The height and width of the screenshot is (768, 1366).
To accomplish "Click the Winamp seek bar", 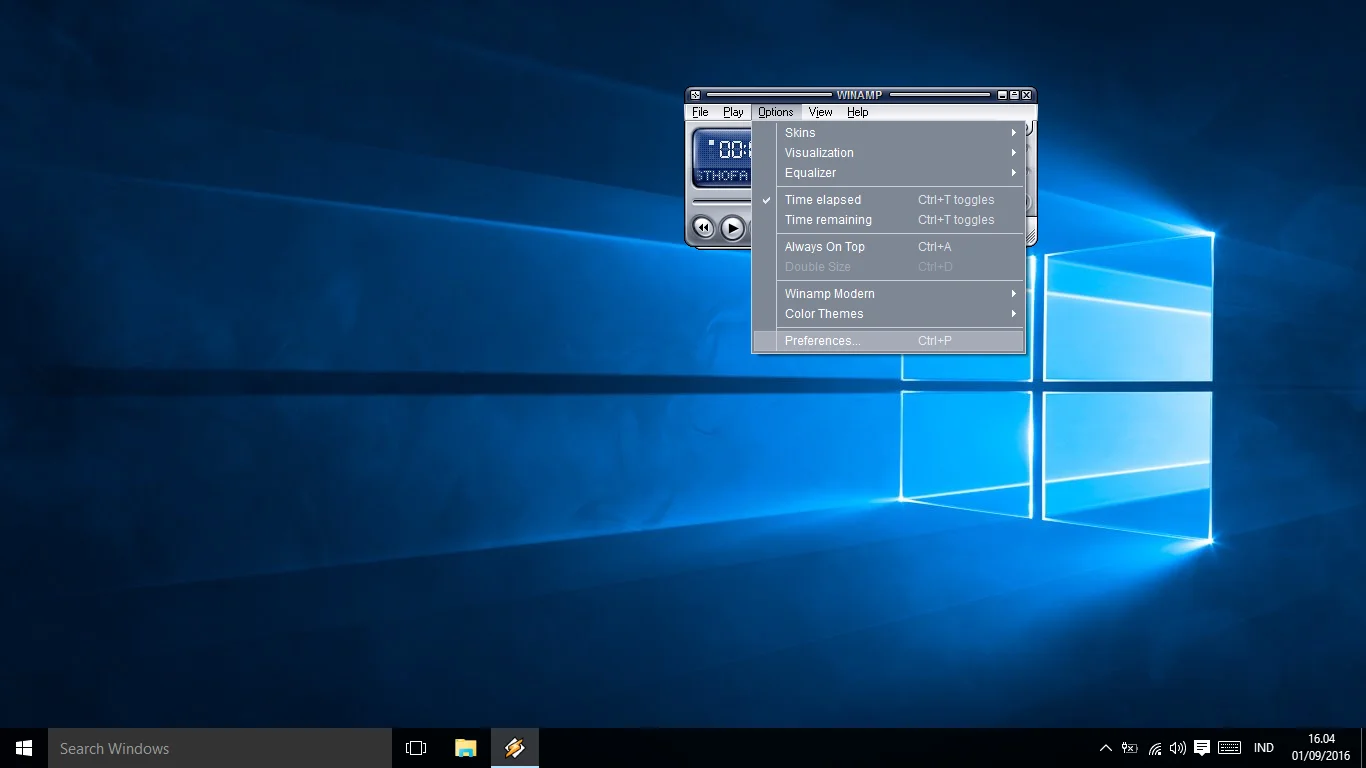I will 722,202.
